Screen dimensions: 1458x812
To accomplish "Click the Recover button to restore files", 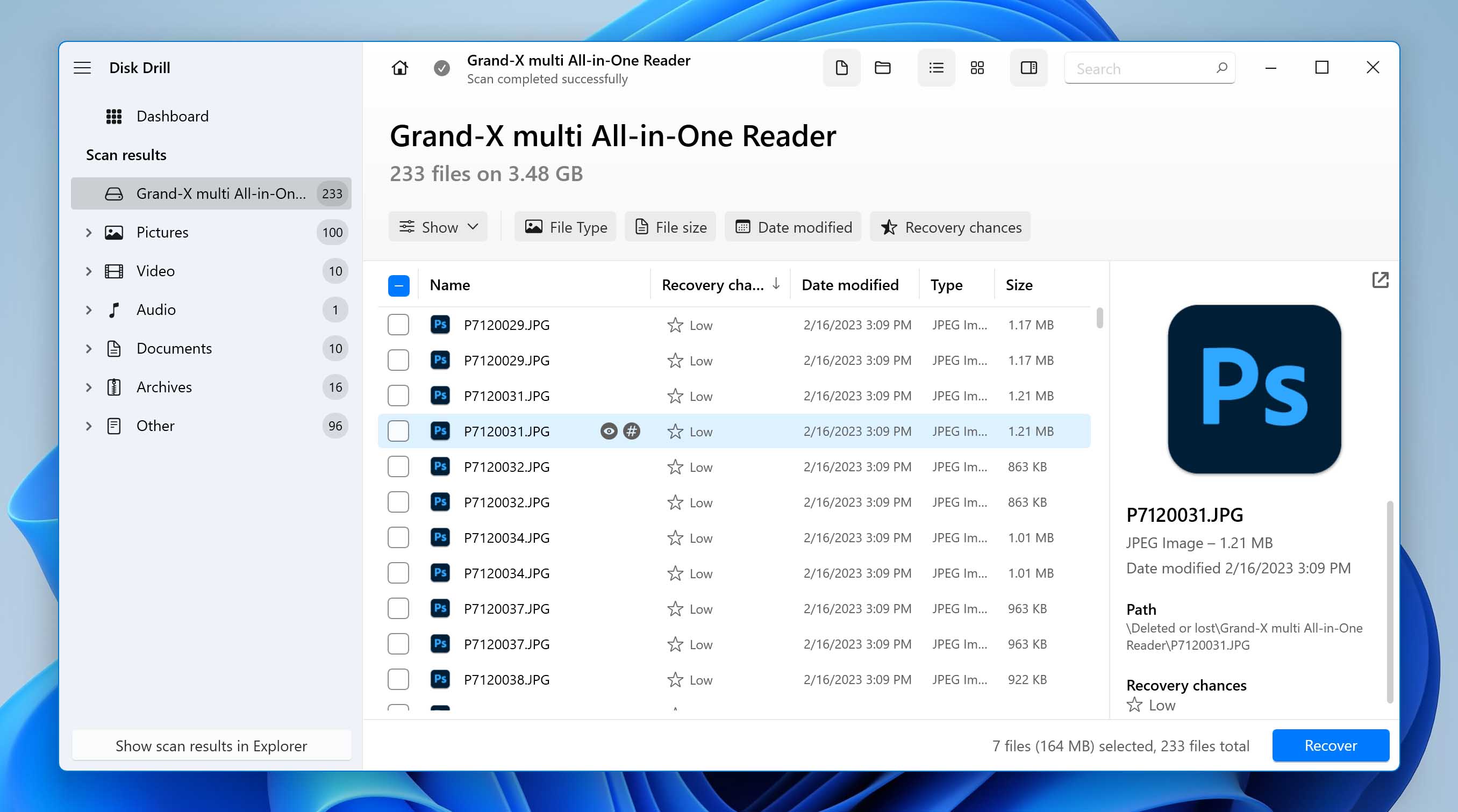I will 1330,745.
